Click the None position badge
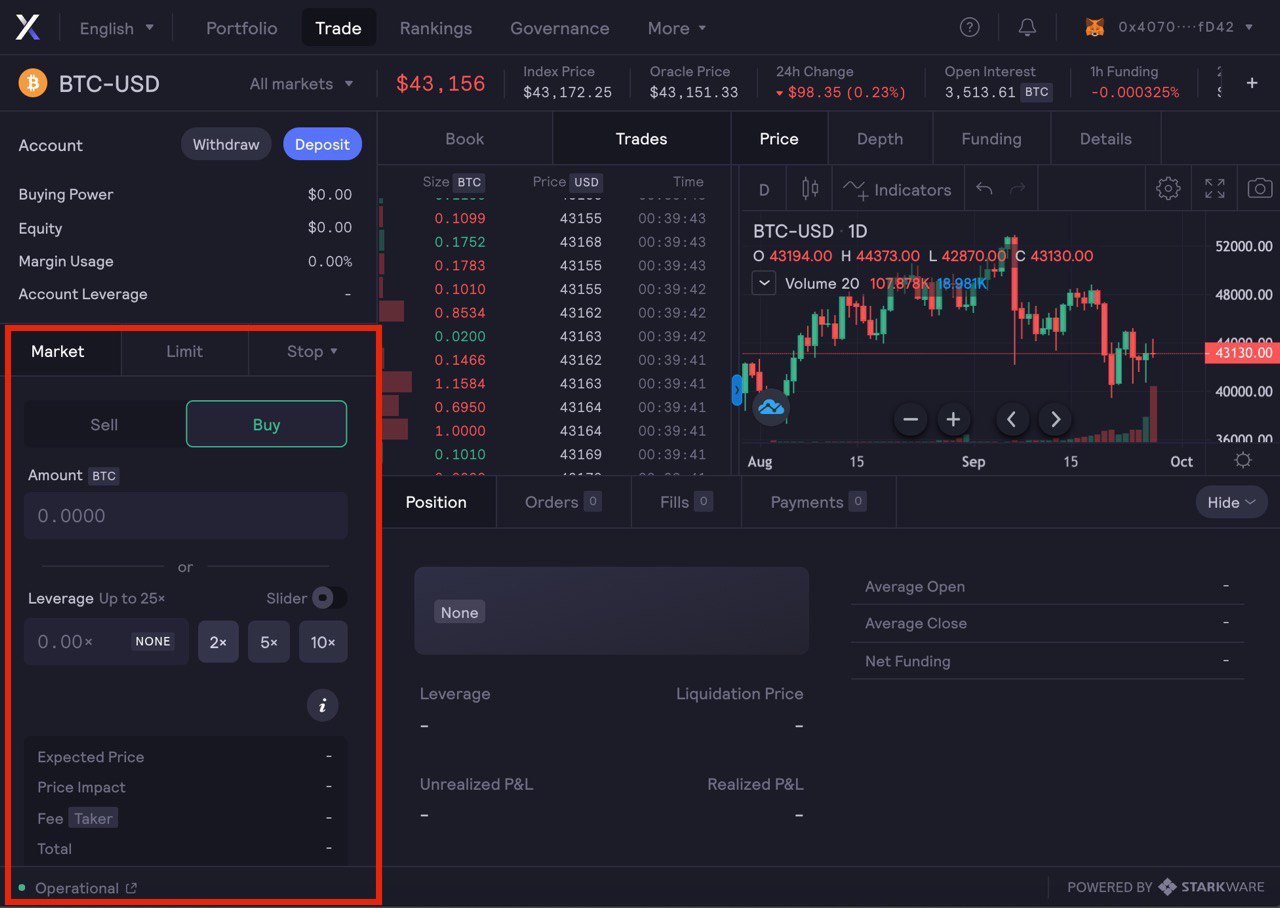 459,613
